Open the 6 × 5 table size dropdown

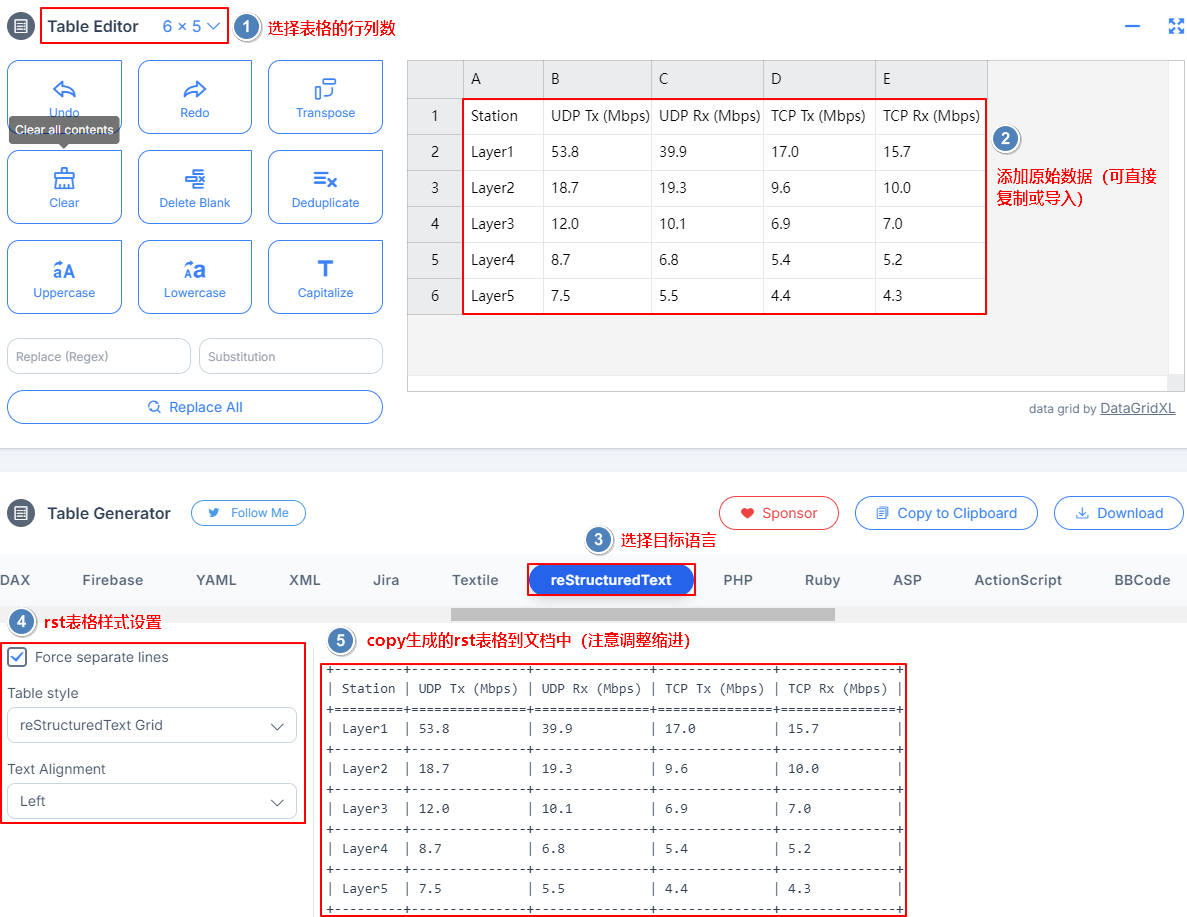pos(191,27)
